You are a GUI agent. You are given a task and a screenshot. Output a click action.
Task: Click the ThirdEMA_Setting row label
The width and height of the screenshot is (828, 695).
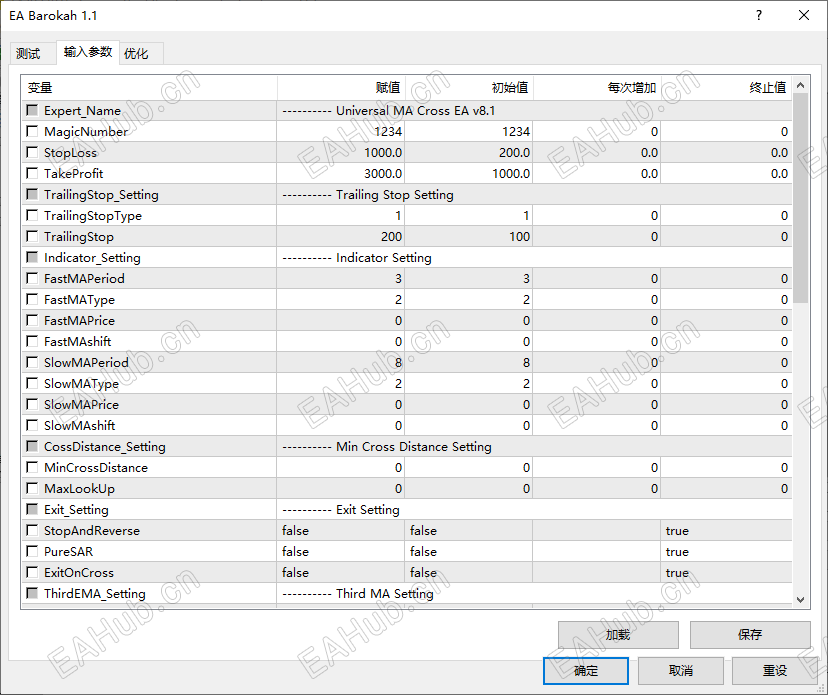pyautogui.click(x=95, y=594)
